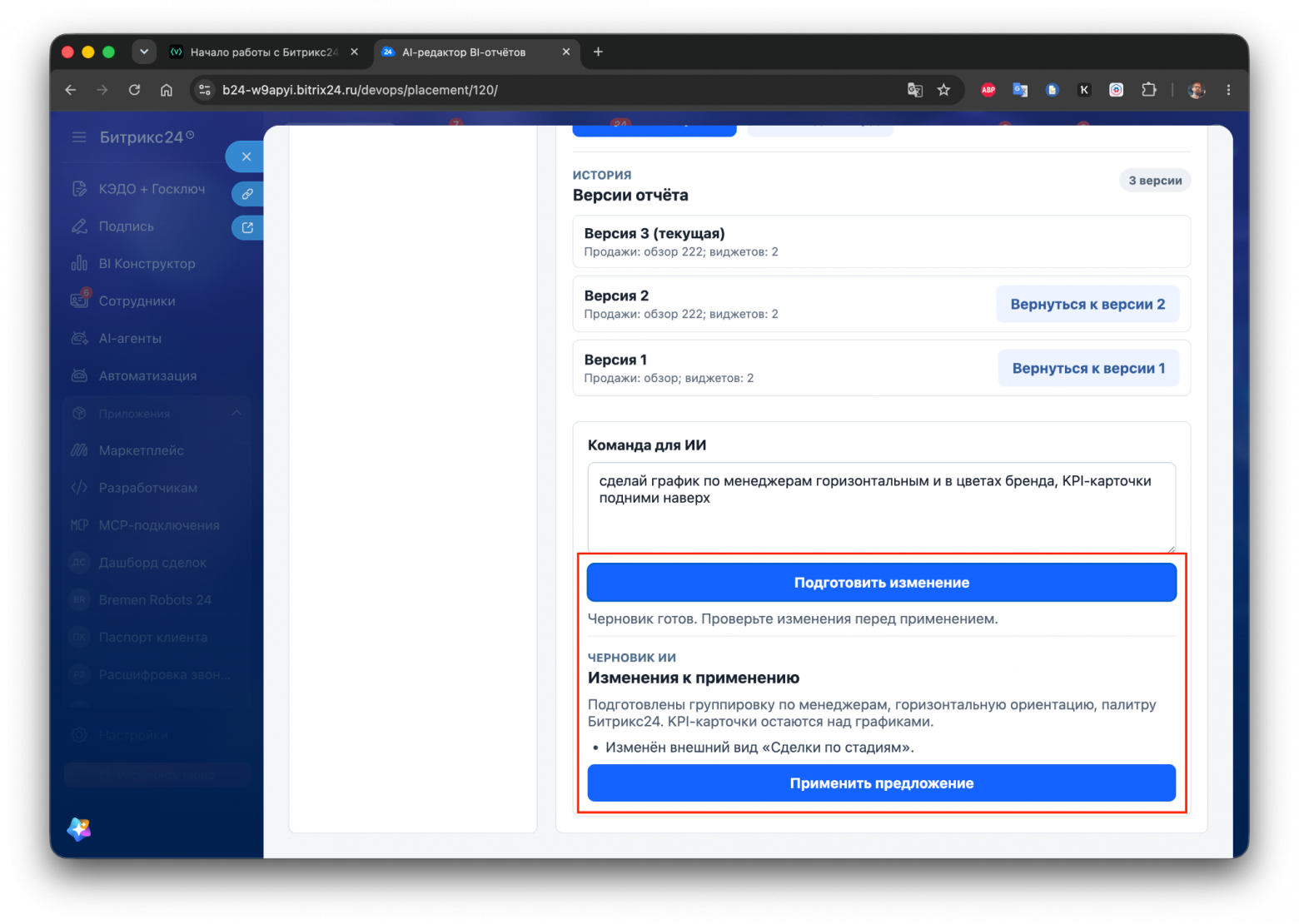Screen dimensions: 1299x924
Task: Close the slider panel with the X button
Action: 246,156
